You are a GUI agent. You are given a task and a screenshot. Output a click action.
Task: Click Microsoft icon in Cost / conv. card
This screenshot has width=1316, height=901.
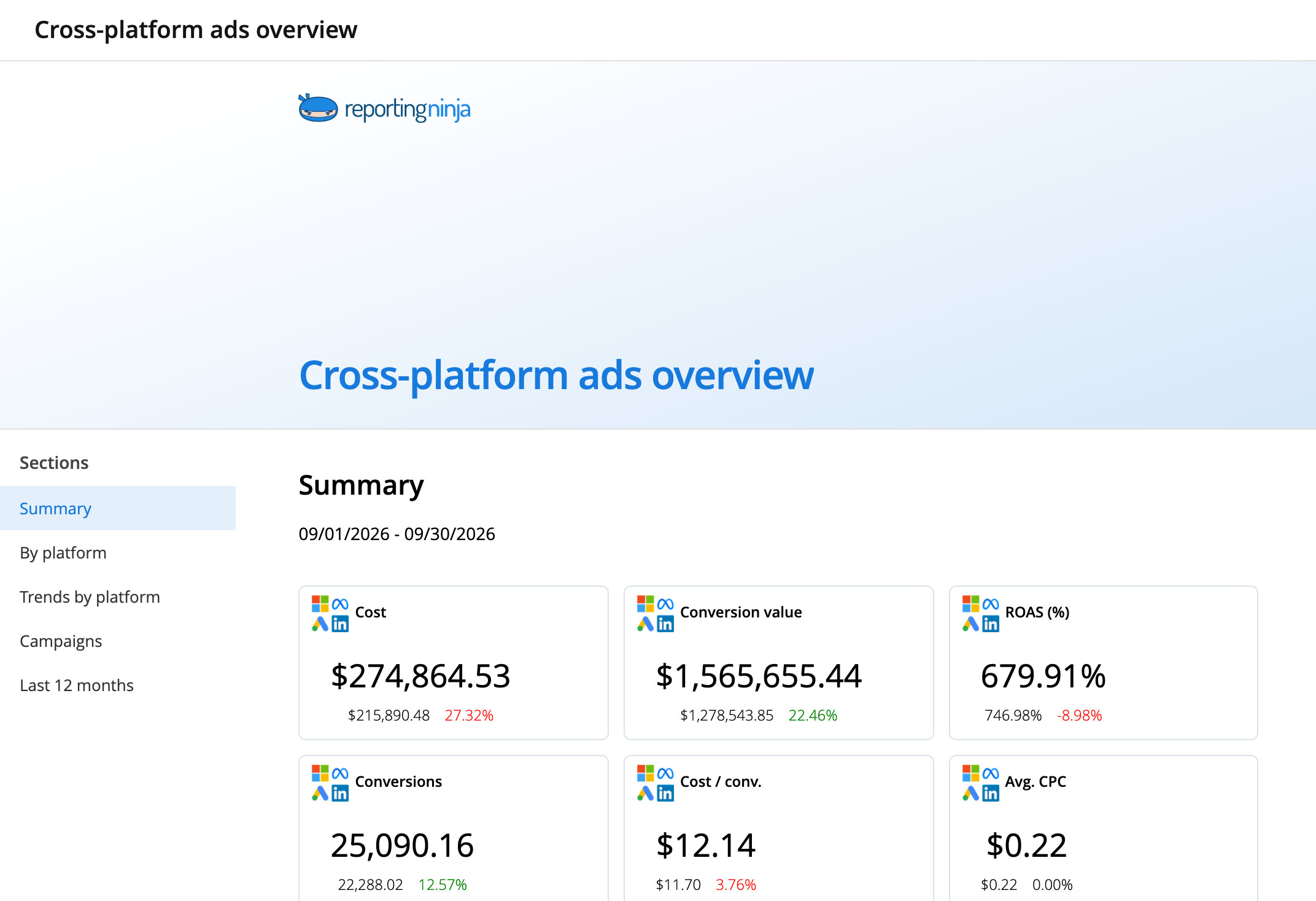coord(645,773)
